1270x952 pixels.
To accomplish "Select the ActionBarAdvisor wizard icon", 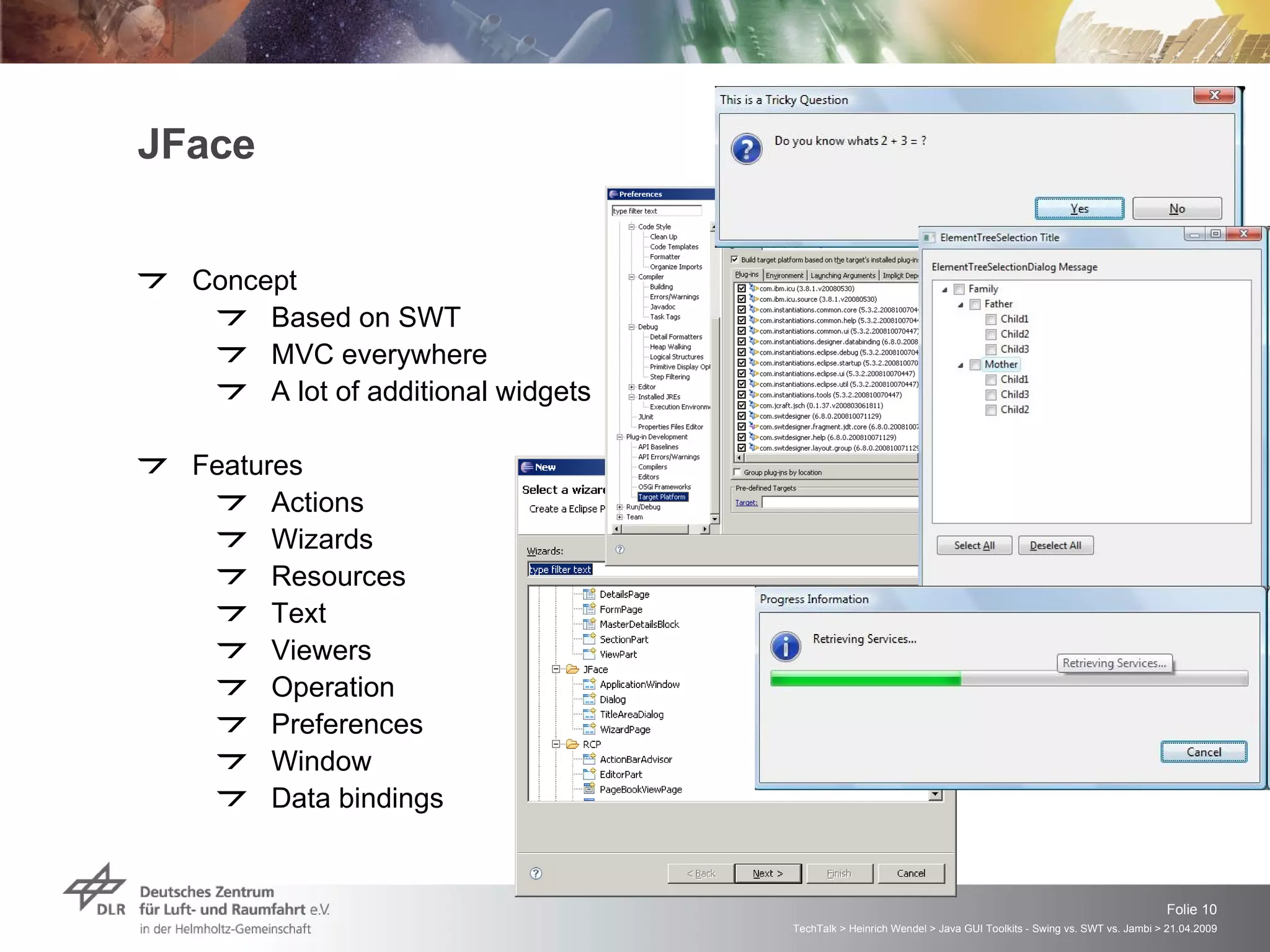I will coord(589,759).
